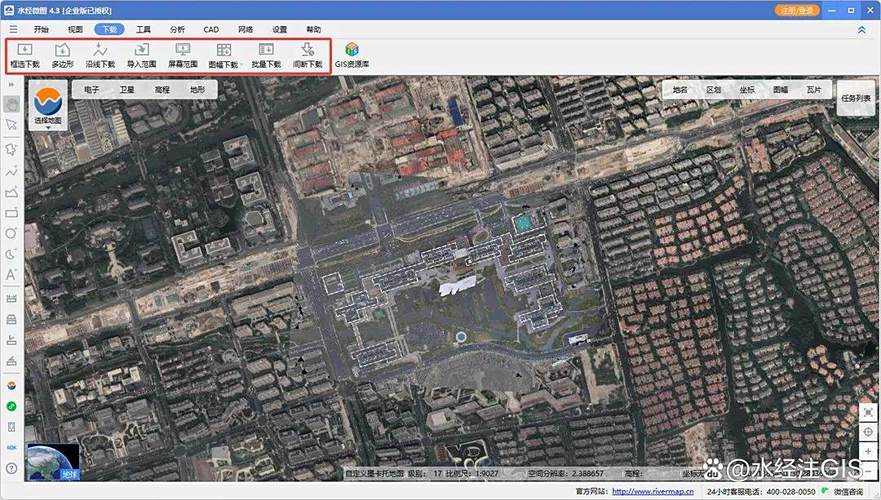Open the GIS资源库 resource library
This screenshot has height=500, width=881.
pos(352,56)
